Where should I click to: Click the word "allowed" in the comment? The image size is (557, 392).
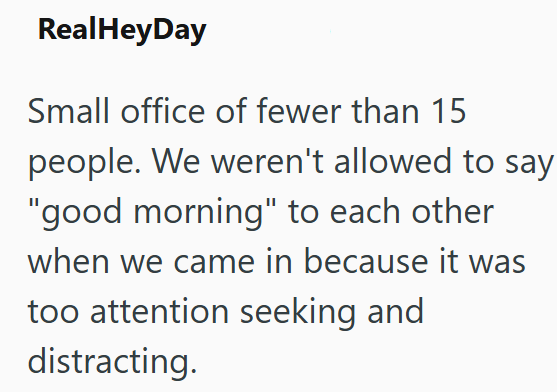[393, 161]
